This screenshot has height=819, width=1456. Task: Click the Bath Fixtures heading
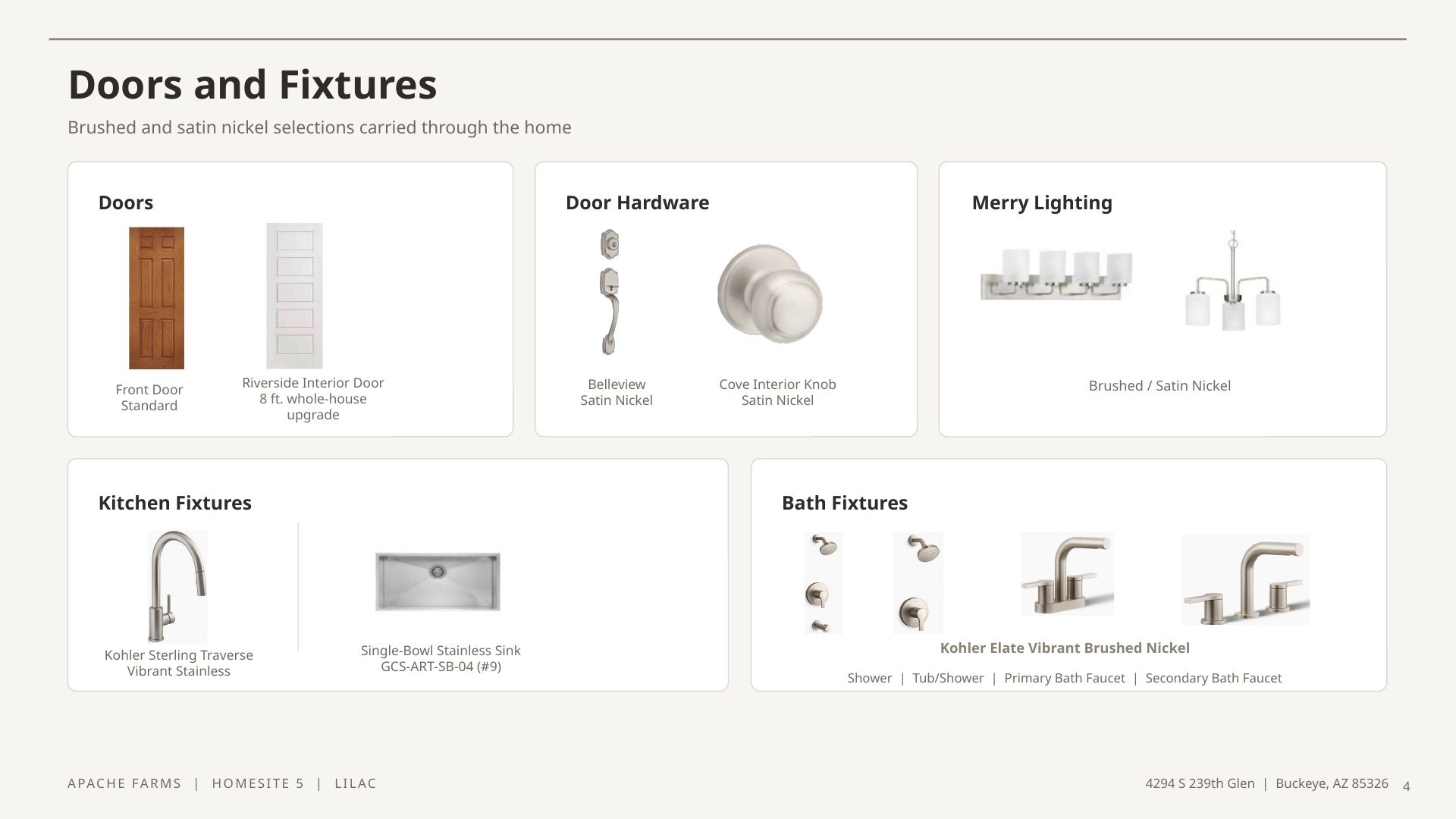tap(845, 503)
